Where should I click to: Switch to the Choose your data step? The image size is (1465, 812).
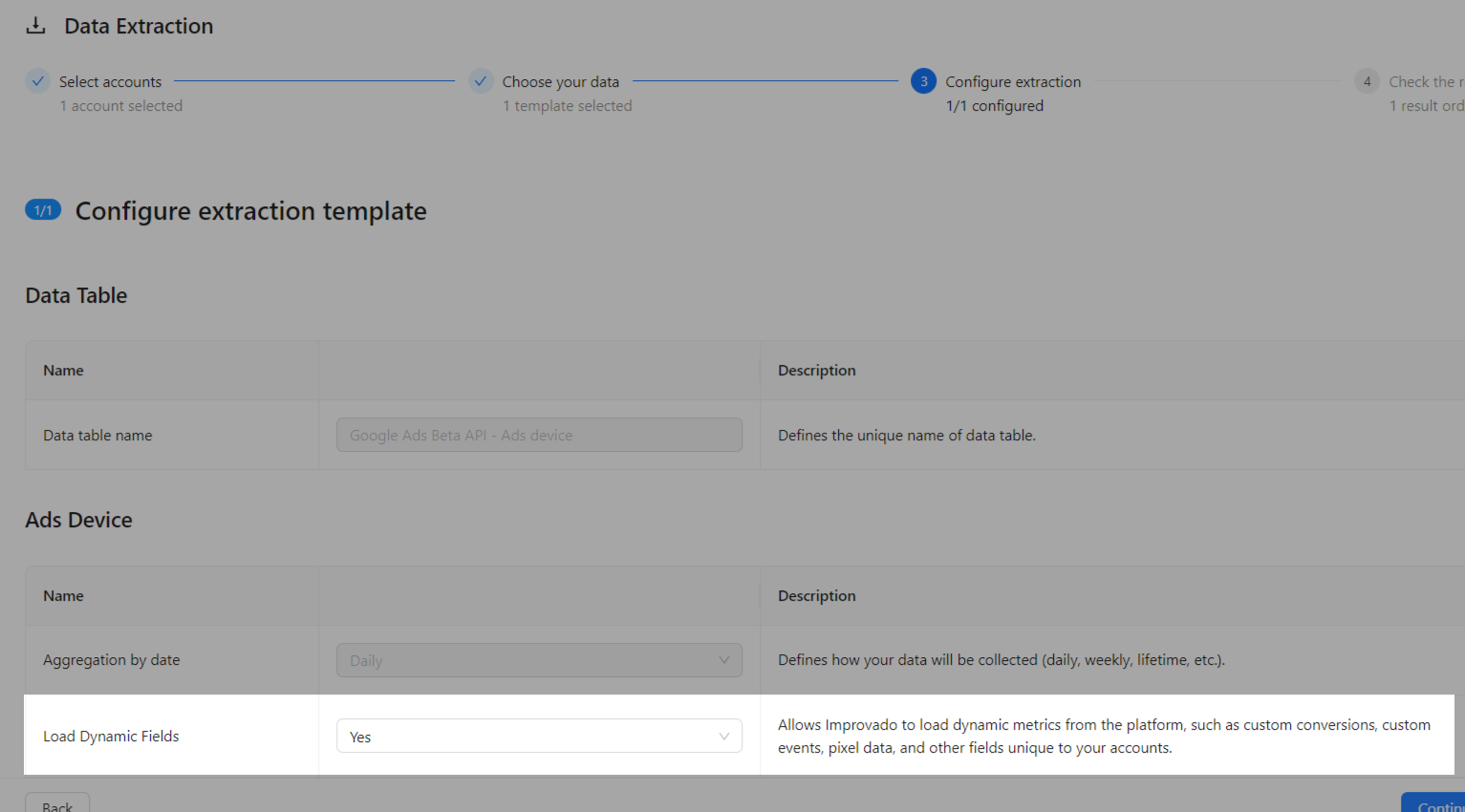coord(561,81)
